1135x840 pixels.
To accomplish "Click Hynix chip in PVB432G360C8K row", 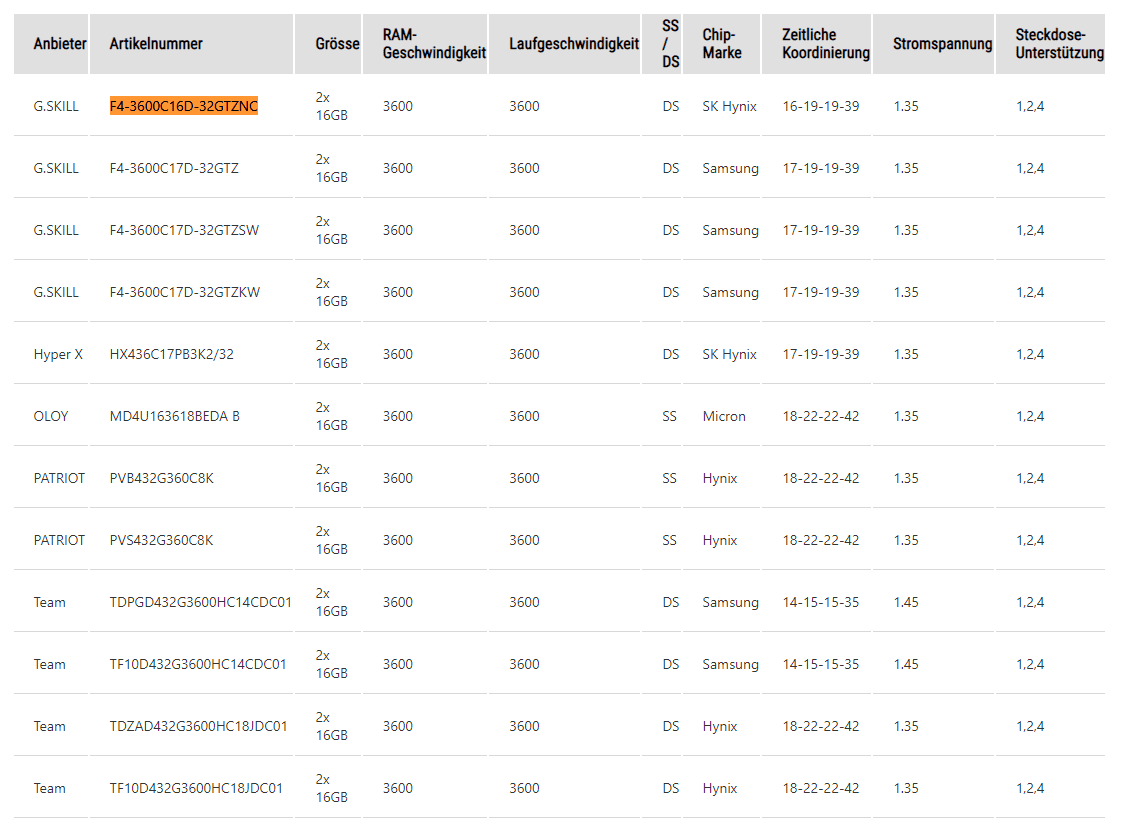I will pyautogui.click(x=720, y=479).
